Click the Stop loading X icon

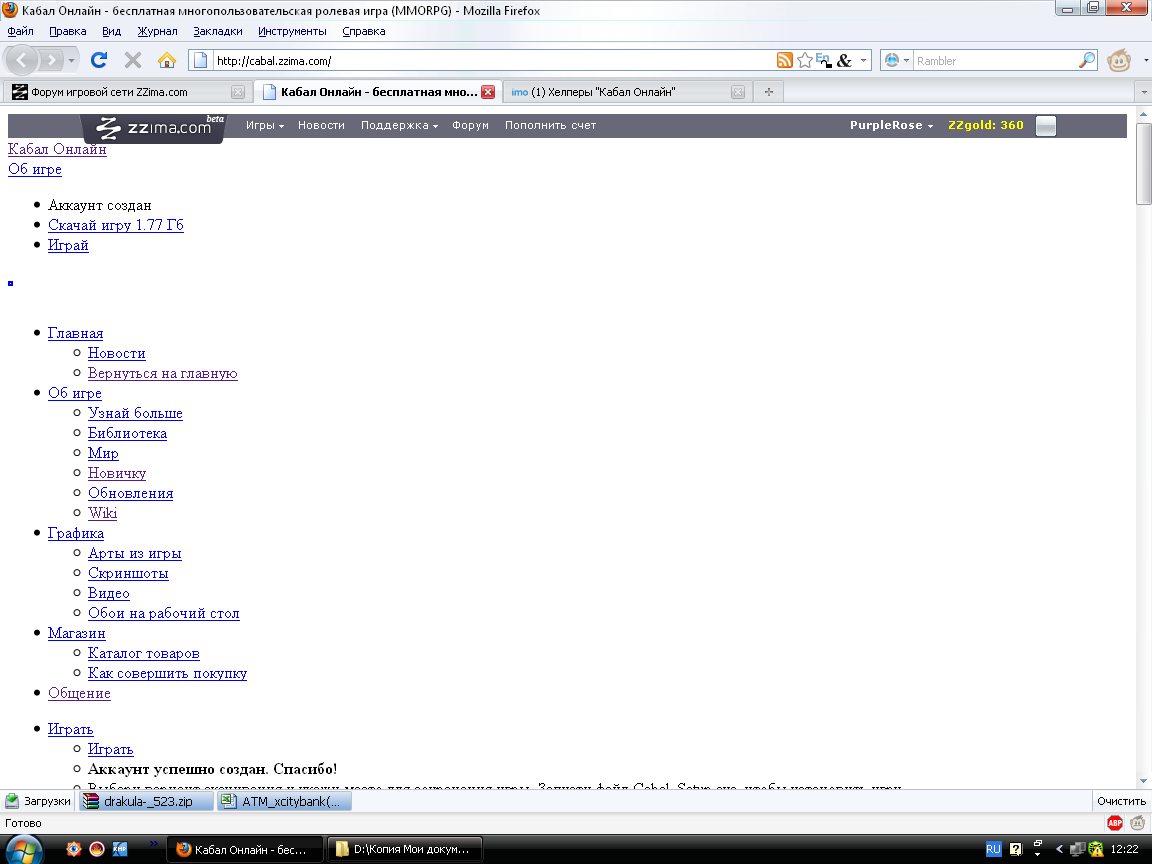[x=133, y=60]
